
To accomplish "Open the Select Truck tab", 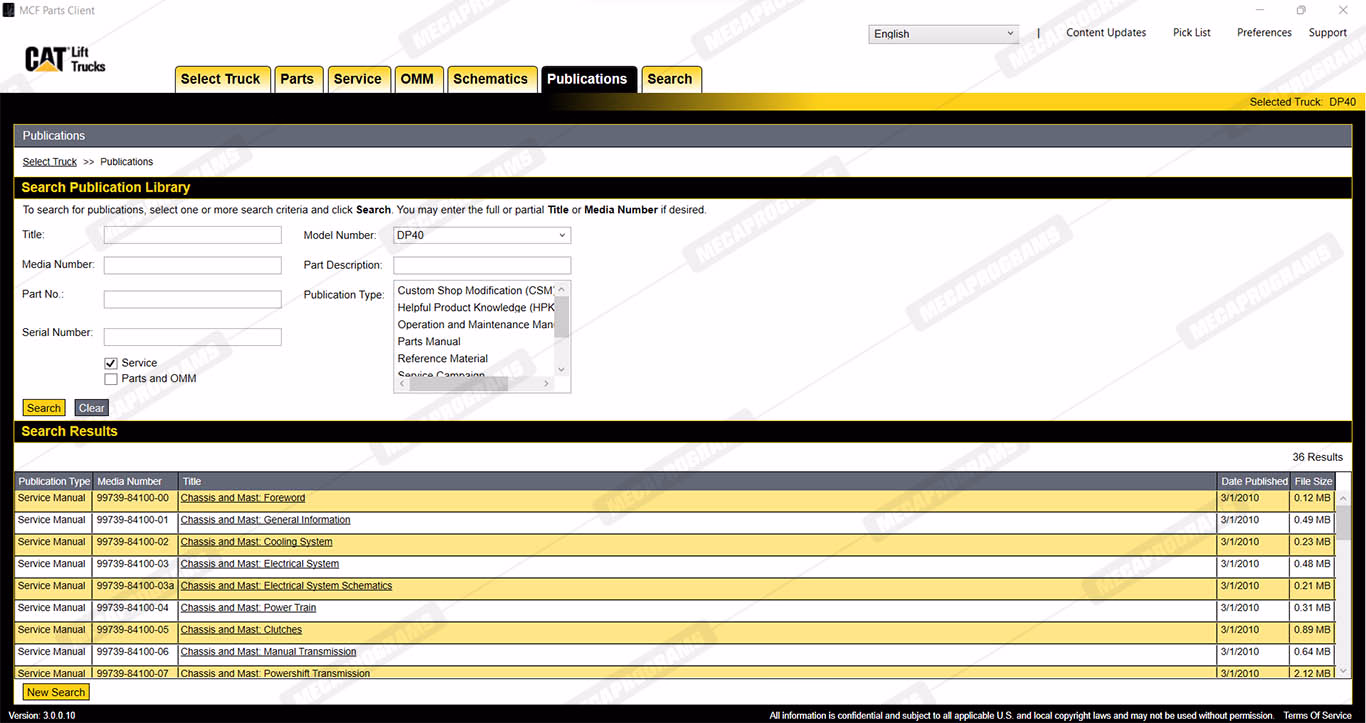I will coord(220,79).
